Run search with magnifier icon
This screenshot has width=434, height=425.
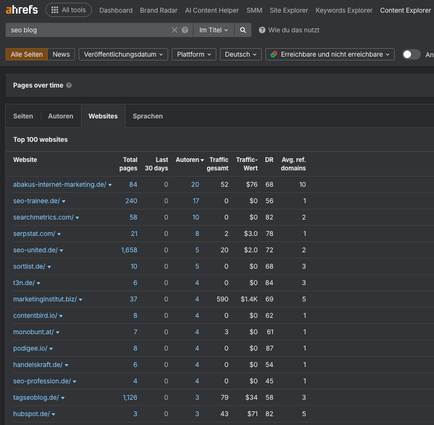pyautogui.click(x=243, y=30)
